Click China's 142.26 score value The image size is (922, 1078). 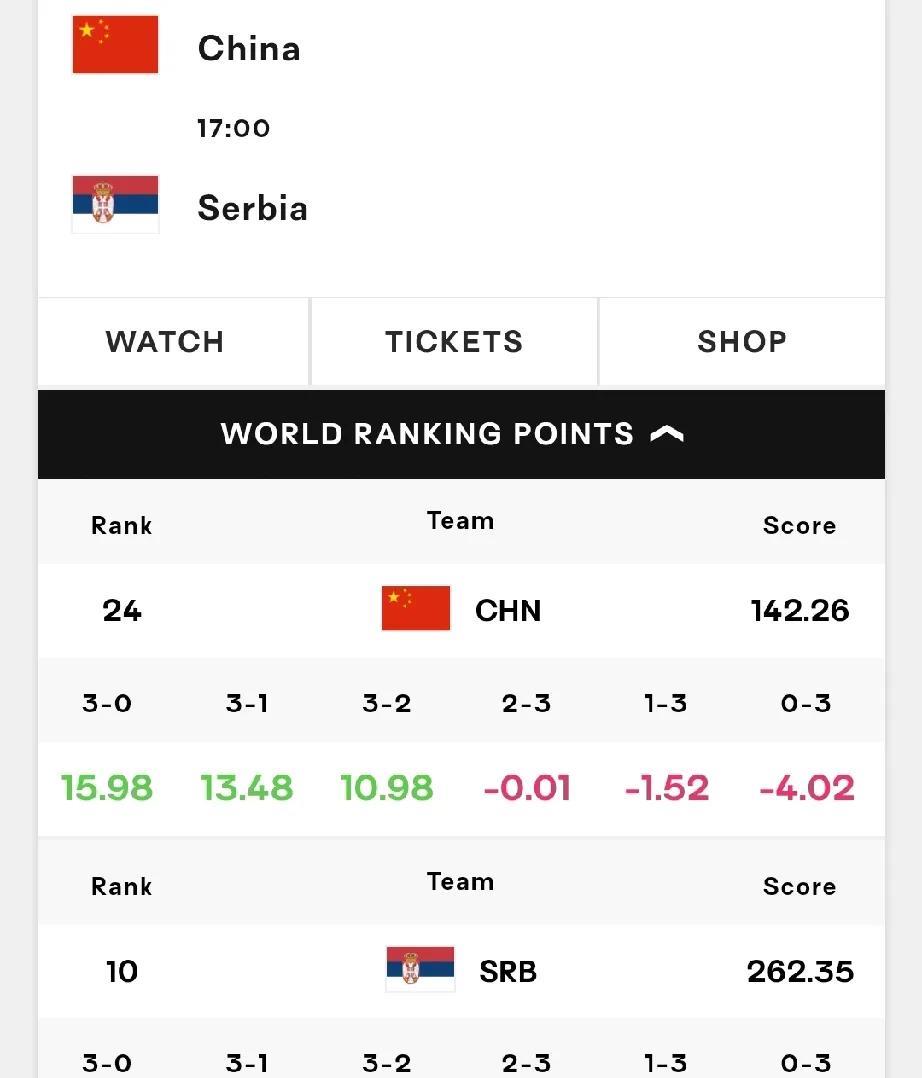tap(800, 610)
